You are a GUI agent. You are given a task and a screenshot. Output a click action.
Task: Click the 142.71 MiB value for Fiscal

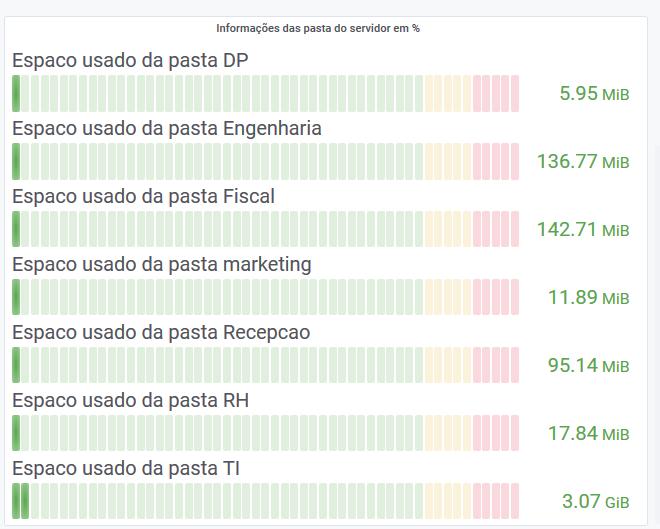(x=583, y=230)
